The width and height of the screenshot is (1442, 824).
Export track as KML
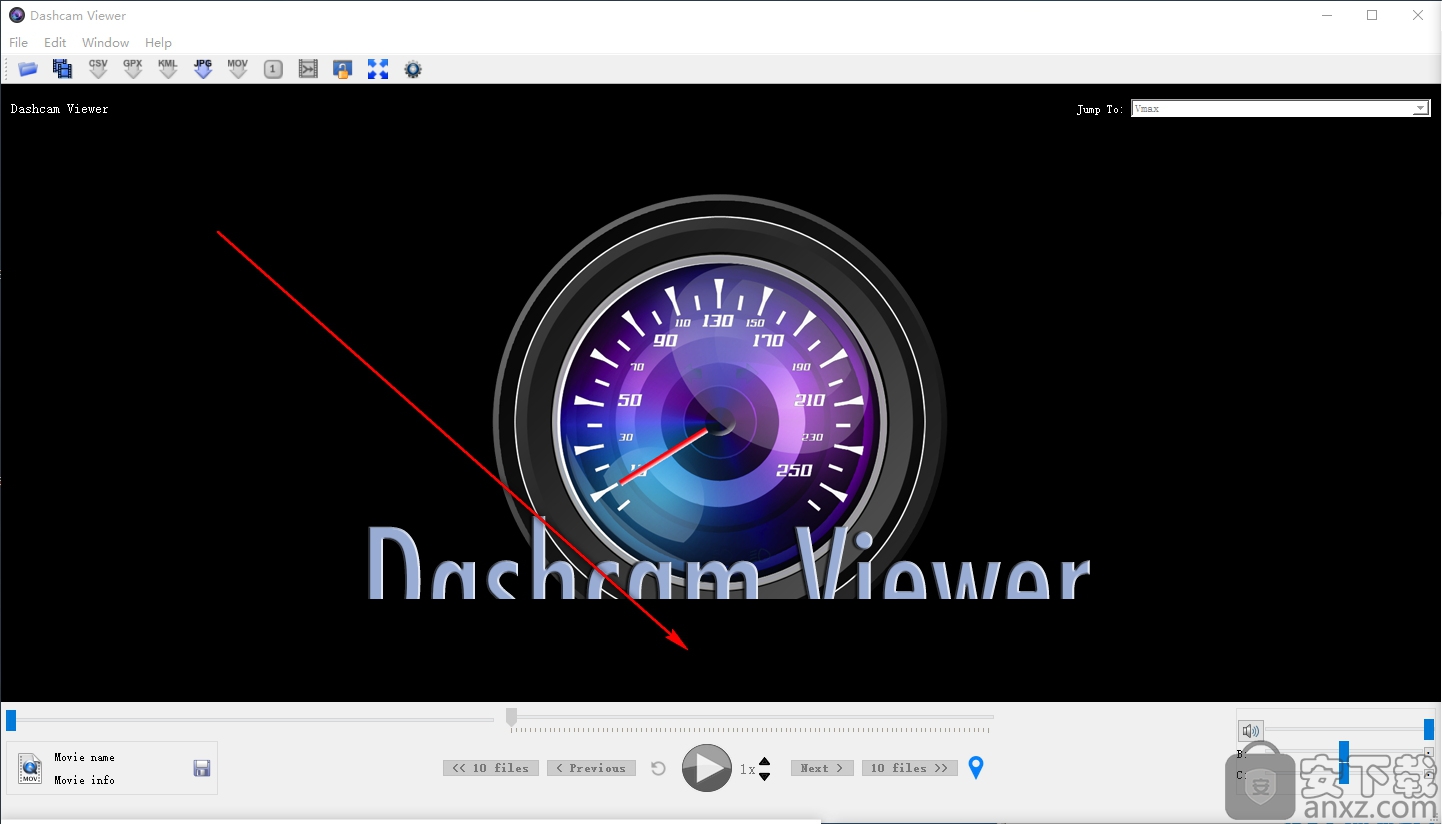point(168,69)
